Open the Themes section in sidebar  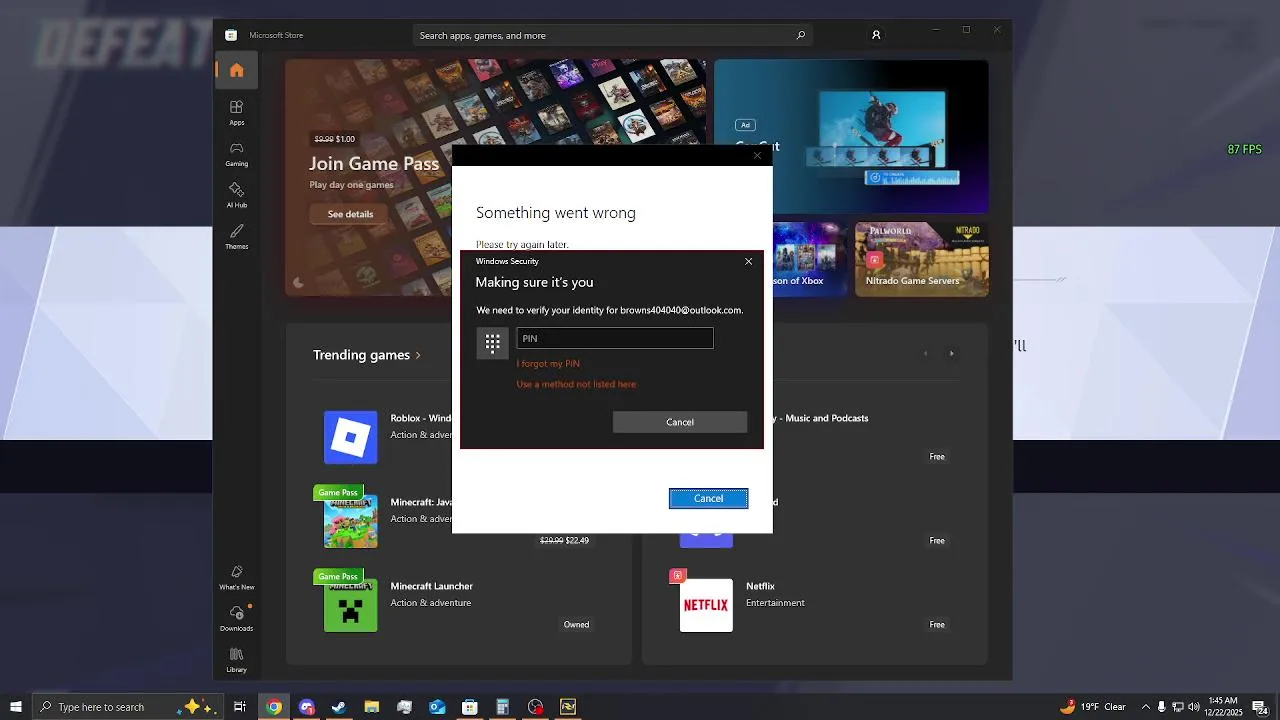point(236,236)
